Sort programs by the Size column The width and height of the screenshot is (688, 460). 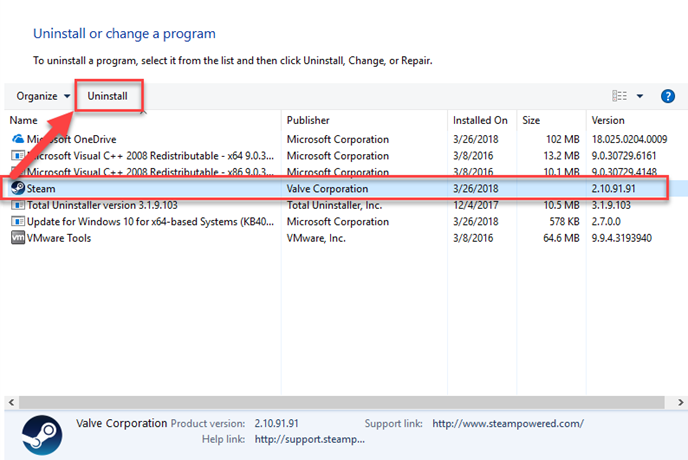532,120
